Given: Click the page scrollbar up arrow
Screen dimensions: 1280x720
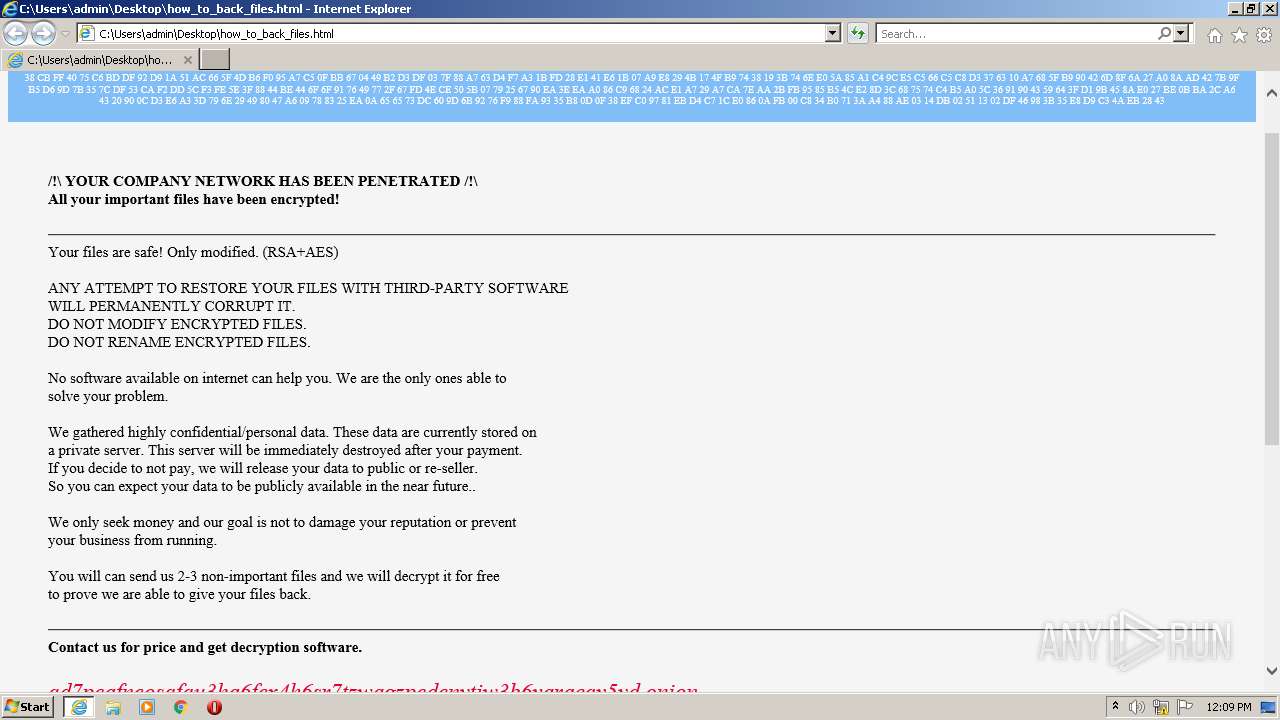Looking at the screenshot, I should [x=1272, y=93].
